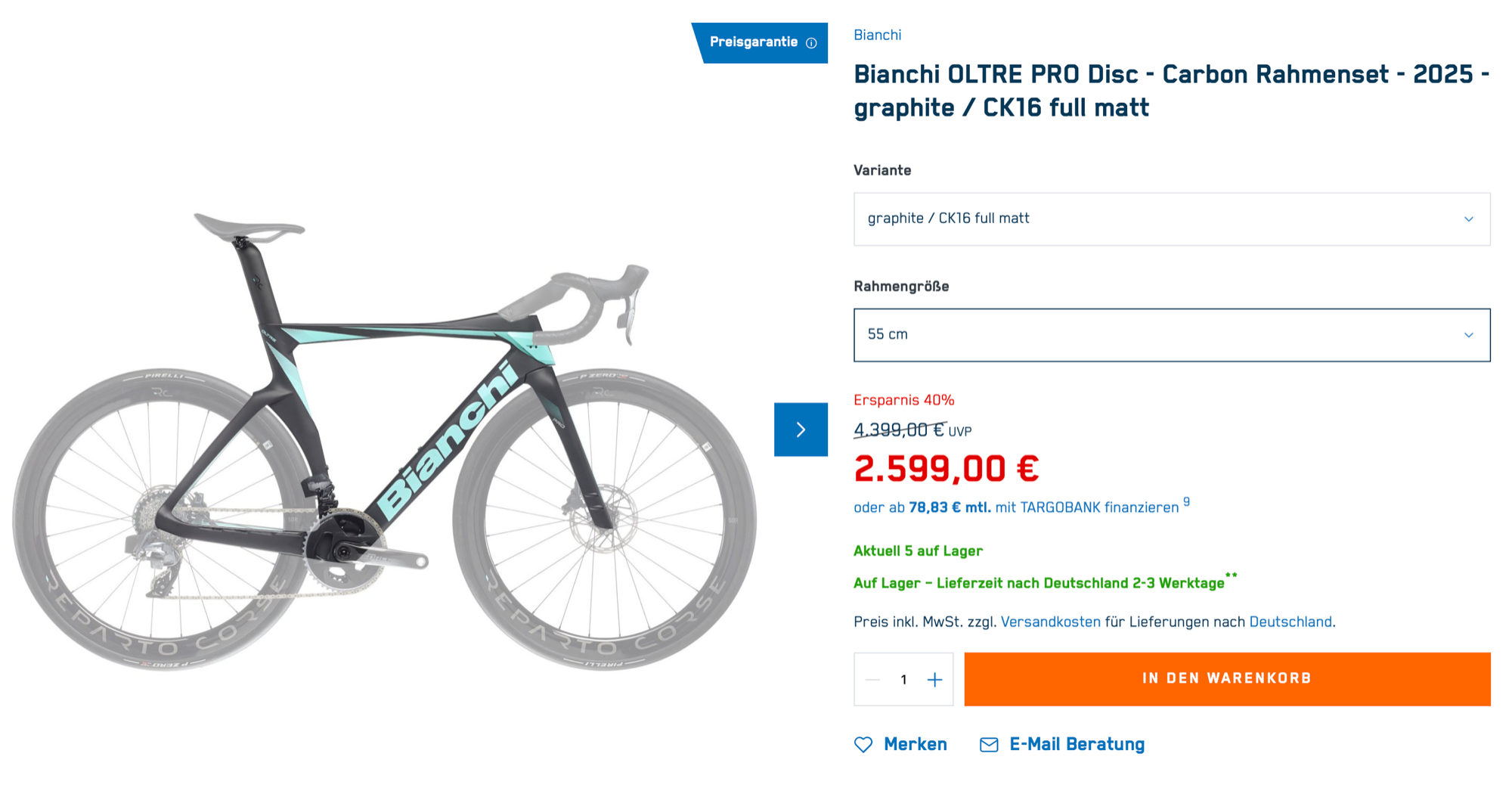Click the Preisgarantie badge label
1512x797 pixels.
(x=753, y=42)
